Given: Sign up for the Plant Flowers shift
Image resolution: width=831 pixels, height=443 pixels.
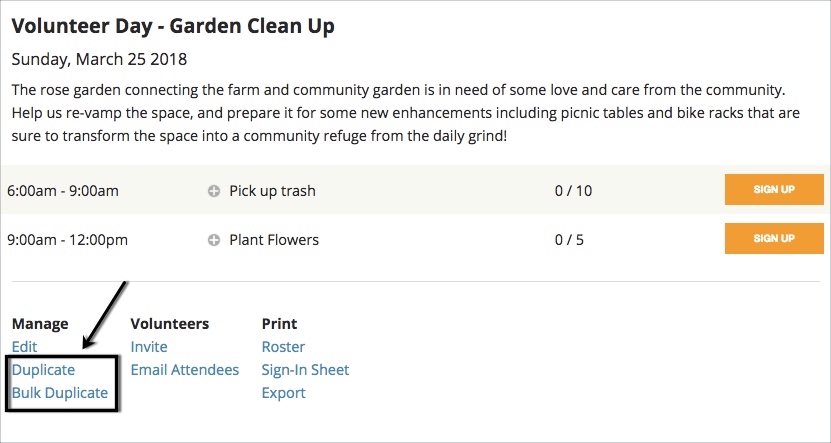Looking at the screenshot, I should 773,239.
